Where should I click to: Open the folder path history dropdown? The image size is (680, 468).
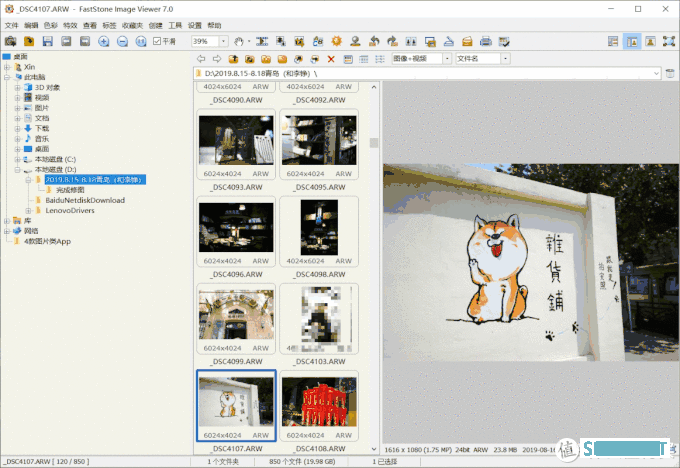point(656,73)
